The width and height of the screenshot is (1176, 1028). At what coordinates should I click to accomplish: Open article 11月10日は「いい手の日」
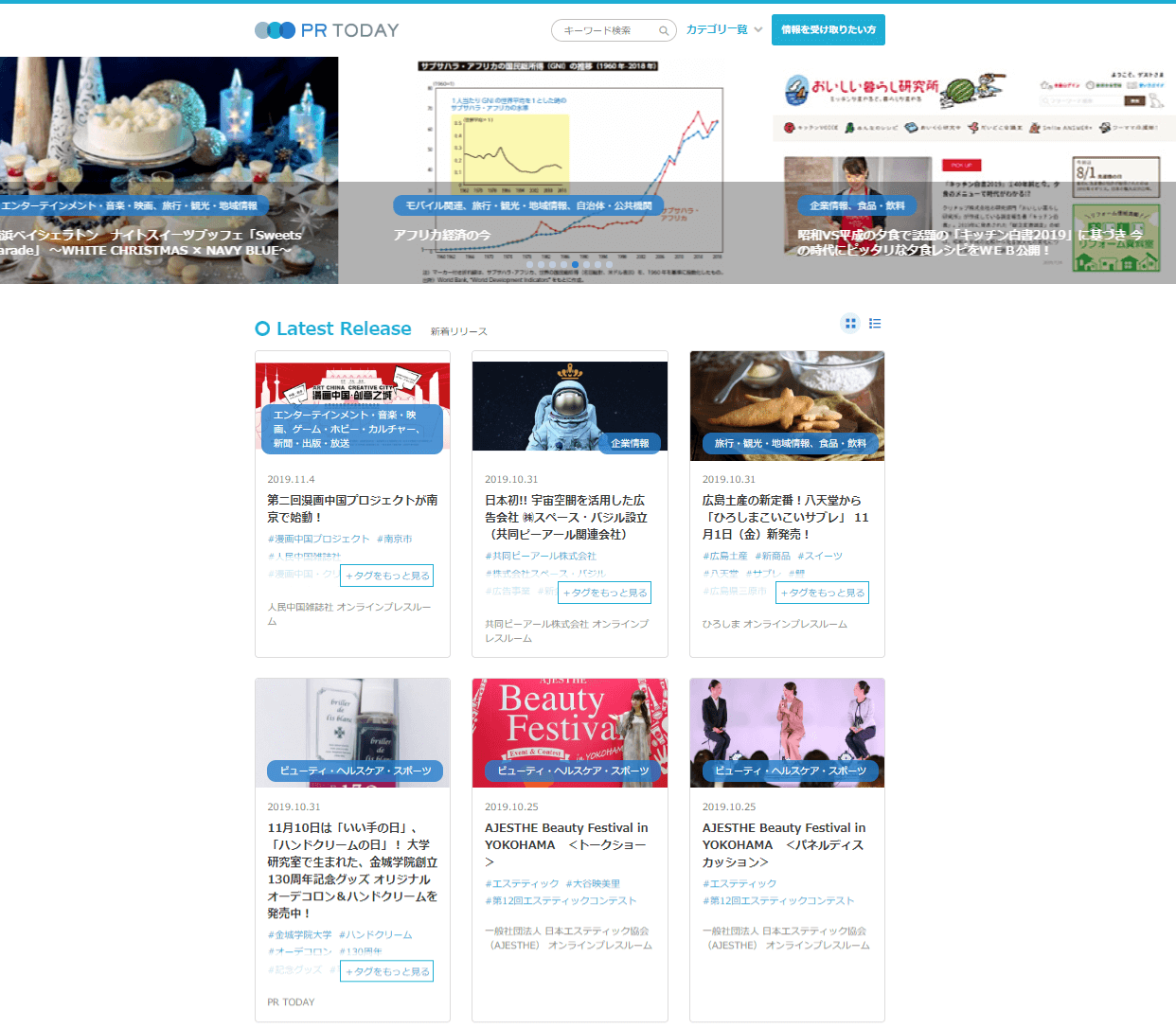[352, 870]
